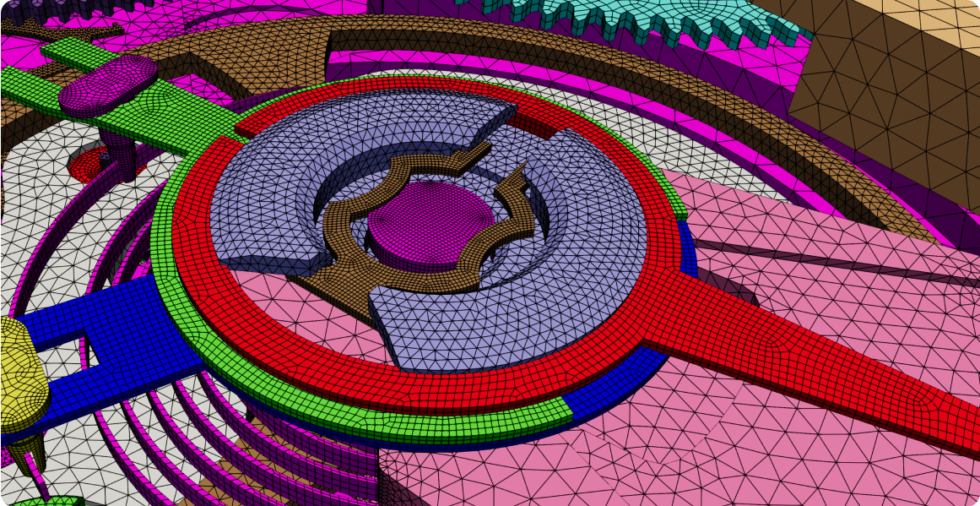
Task: Select the lavender lower arc segment
Action: (x=500, y=320)
